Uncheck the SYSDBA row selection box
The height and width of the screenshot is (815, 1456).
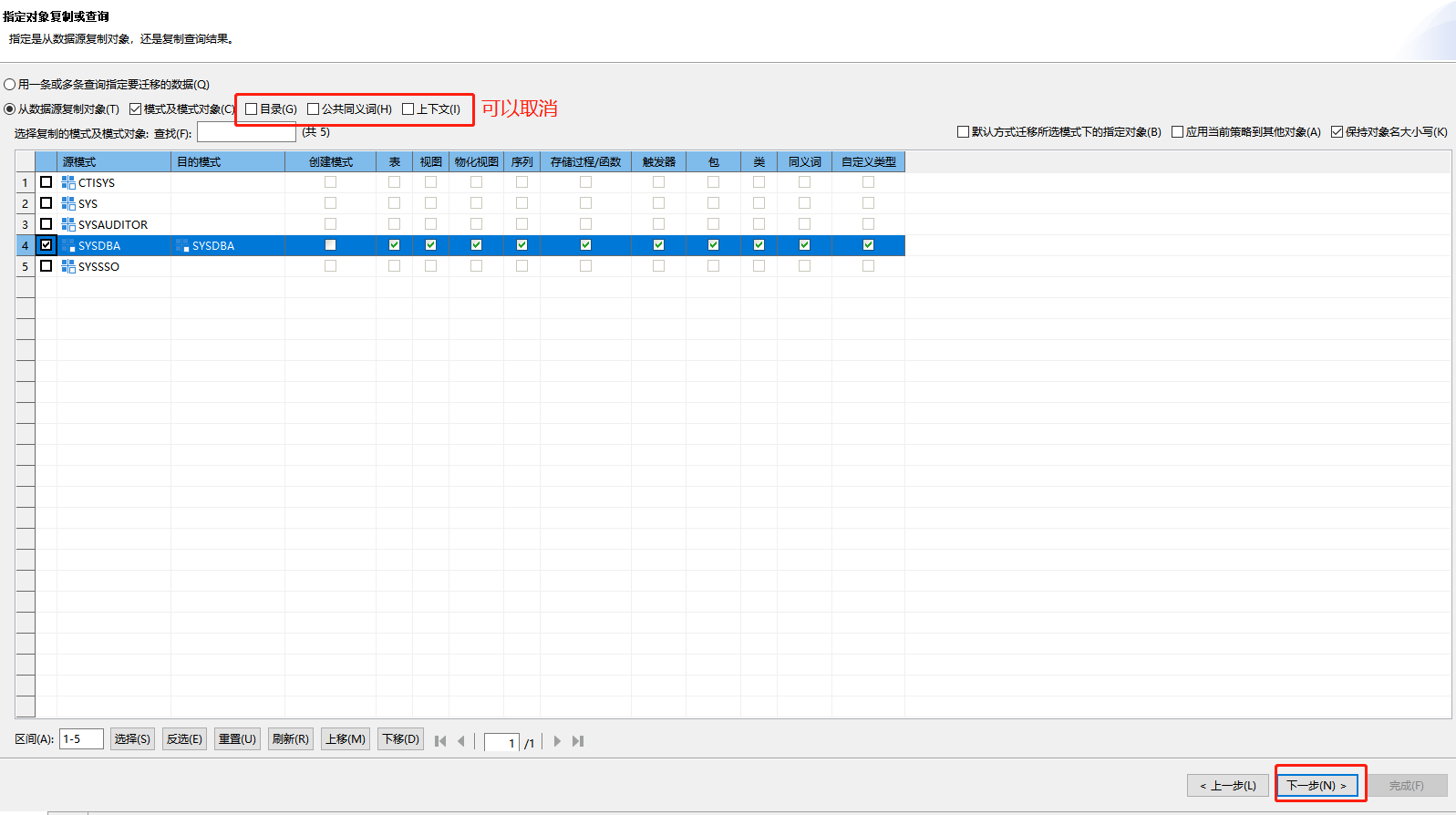point(46,245)
